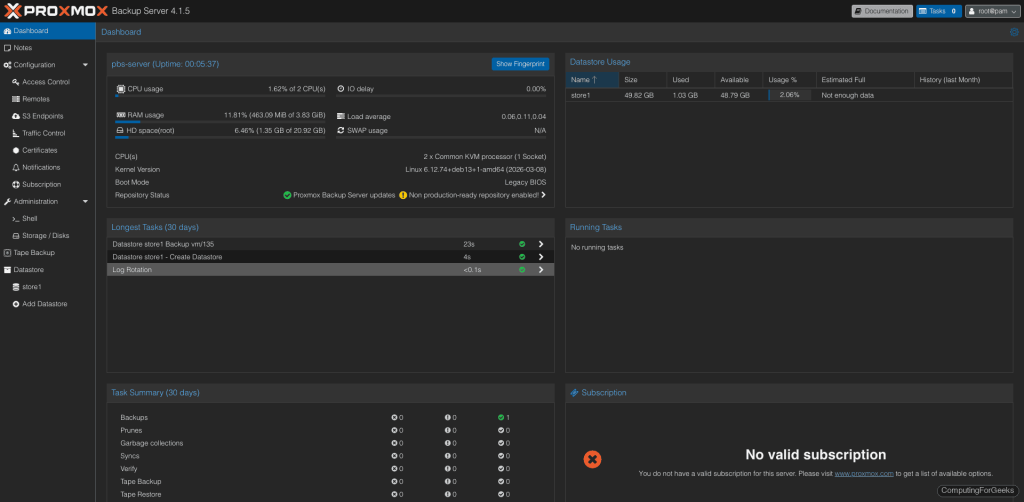Open Subscription in sidebar
Image resolution: width=1024 pixels, height=502 pixels.
pos(48,185)
